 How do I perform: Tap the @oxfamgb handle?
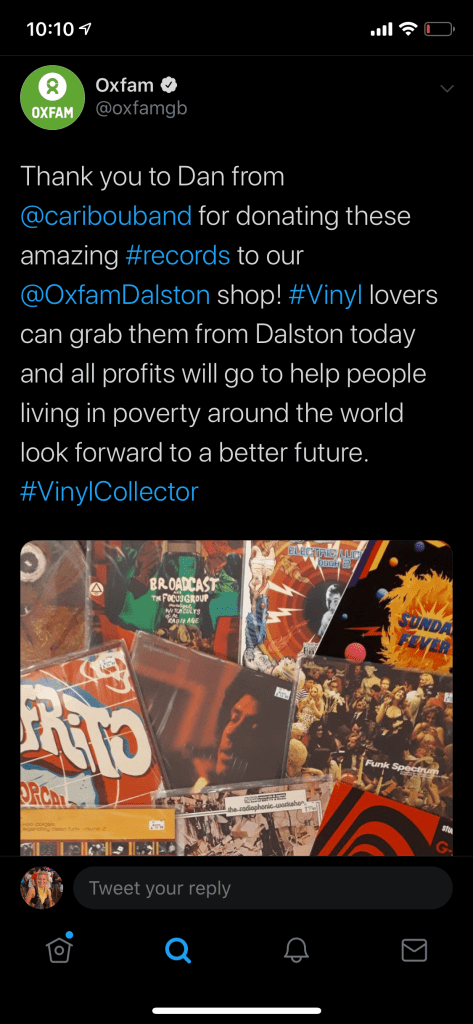click(142, 108)
